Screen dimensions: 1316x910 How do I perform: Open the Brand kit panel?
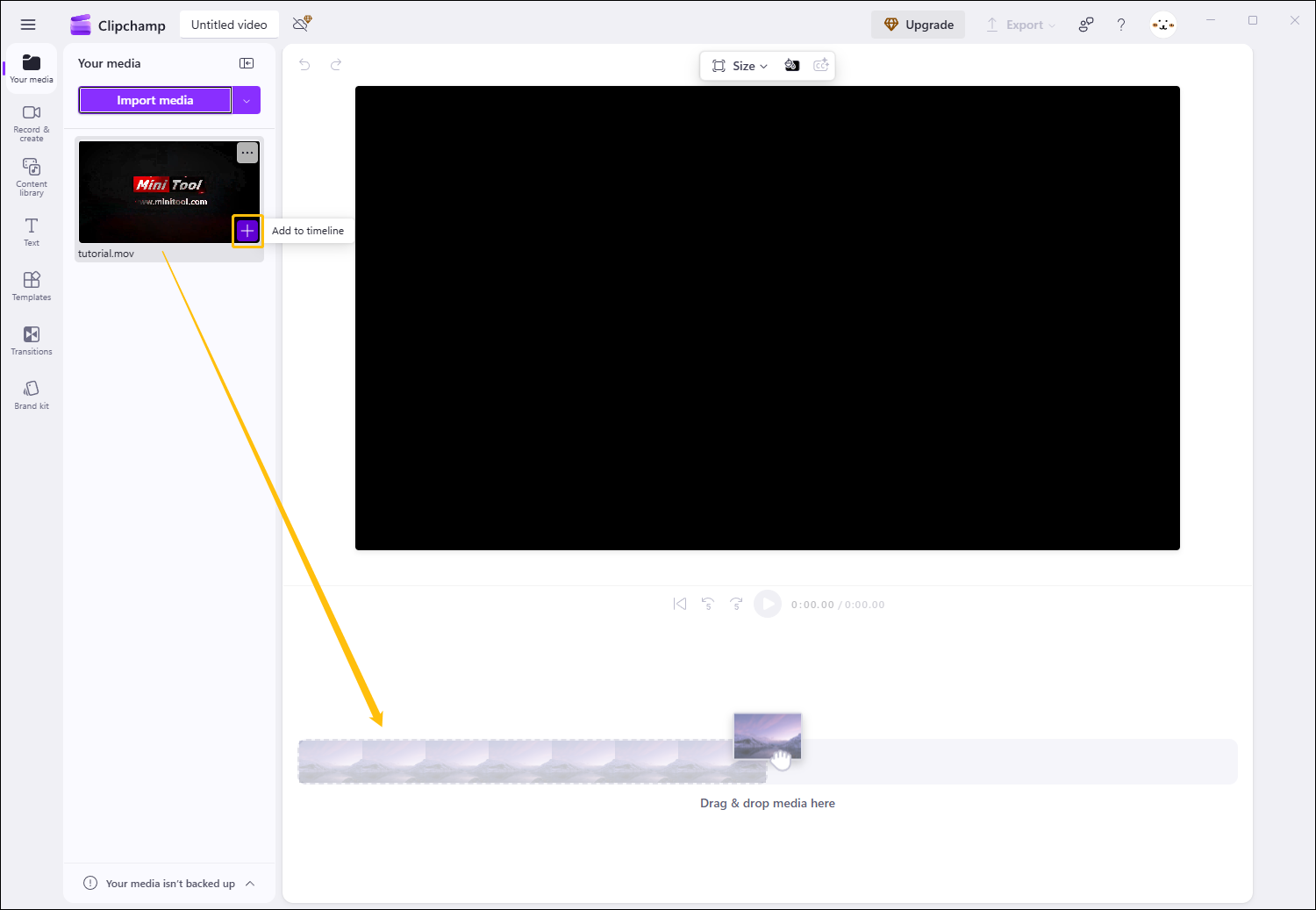click(31, 393)
